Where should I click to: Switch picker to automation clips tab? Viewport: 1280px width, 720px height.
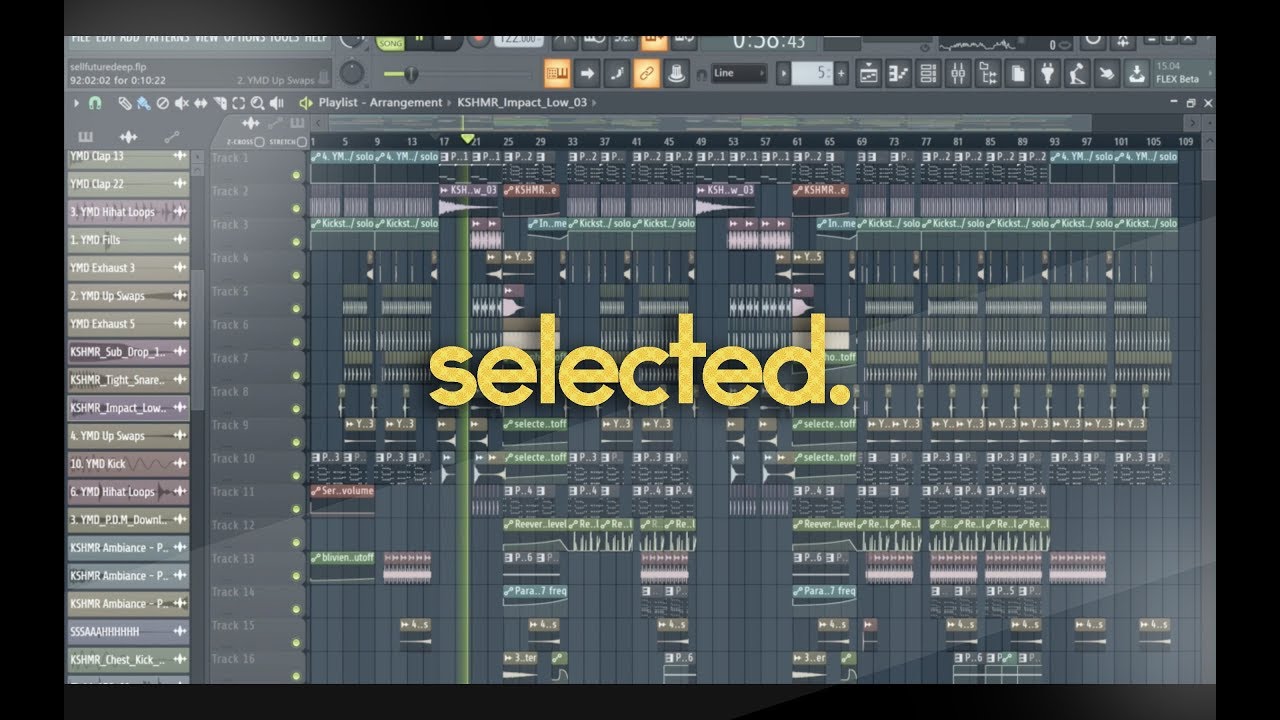172,137
